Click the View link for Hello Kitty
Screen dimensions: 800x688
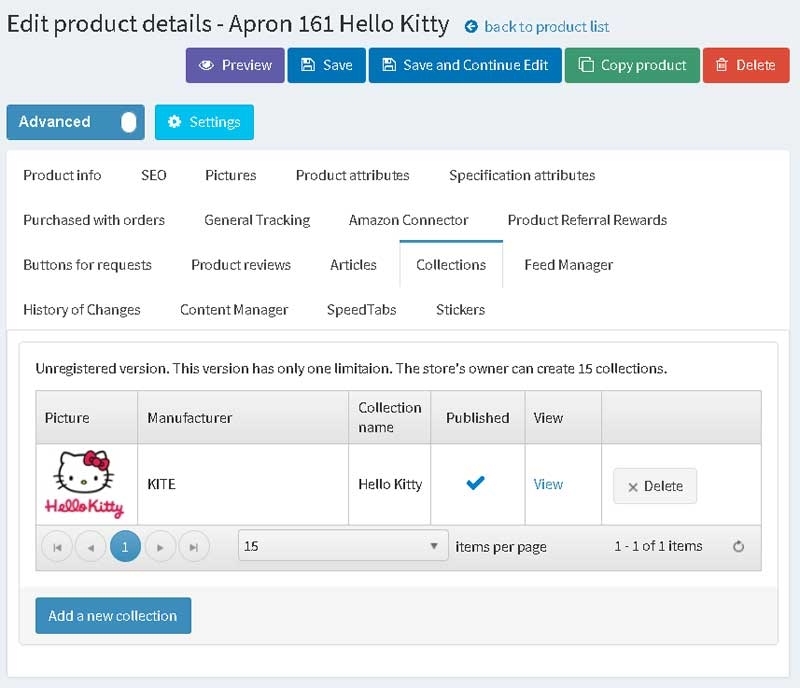[x=548, y=484]
